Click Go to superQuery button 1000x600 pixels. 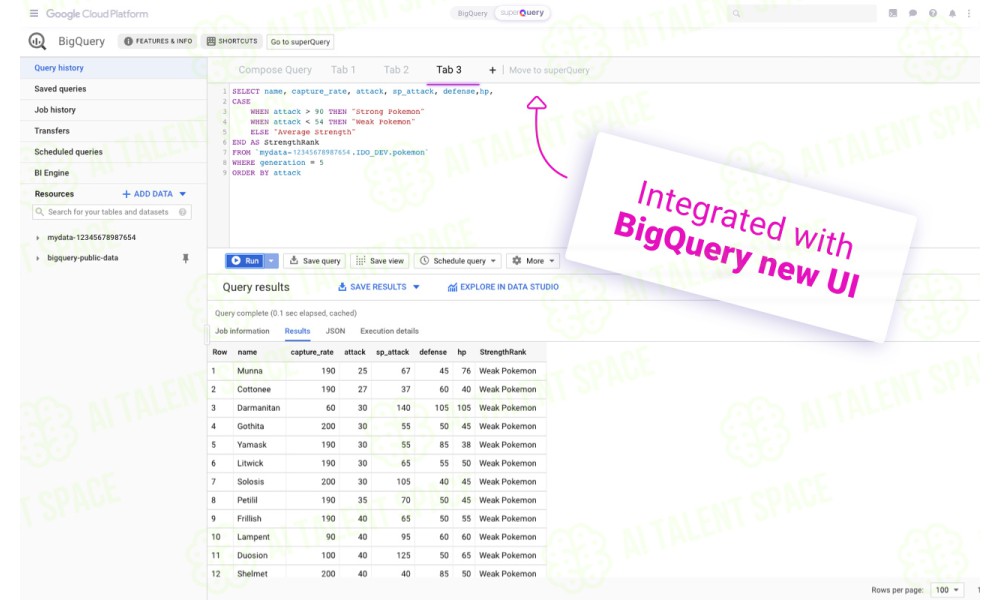300,42
